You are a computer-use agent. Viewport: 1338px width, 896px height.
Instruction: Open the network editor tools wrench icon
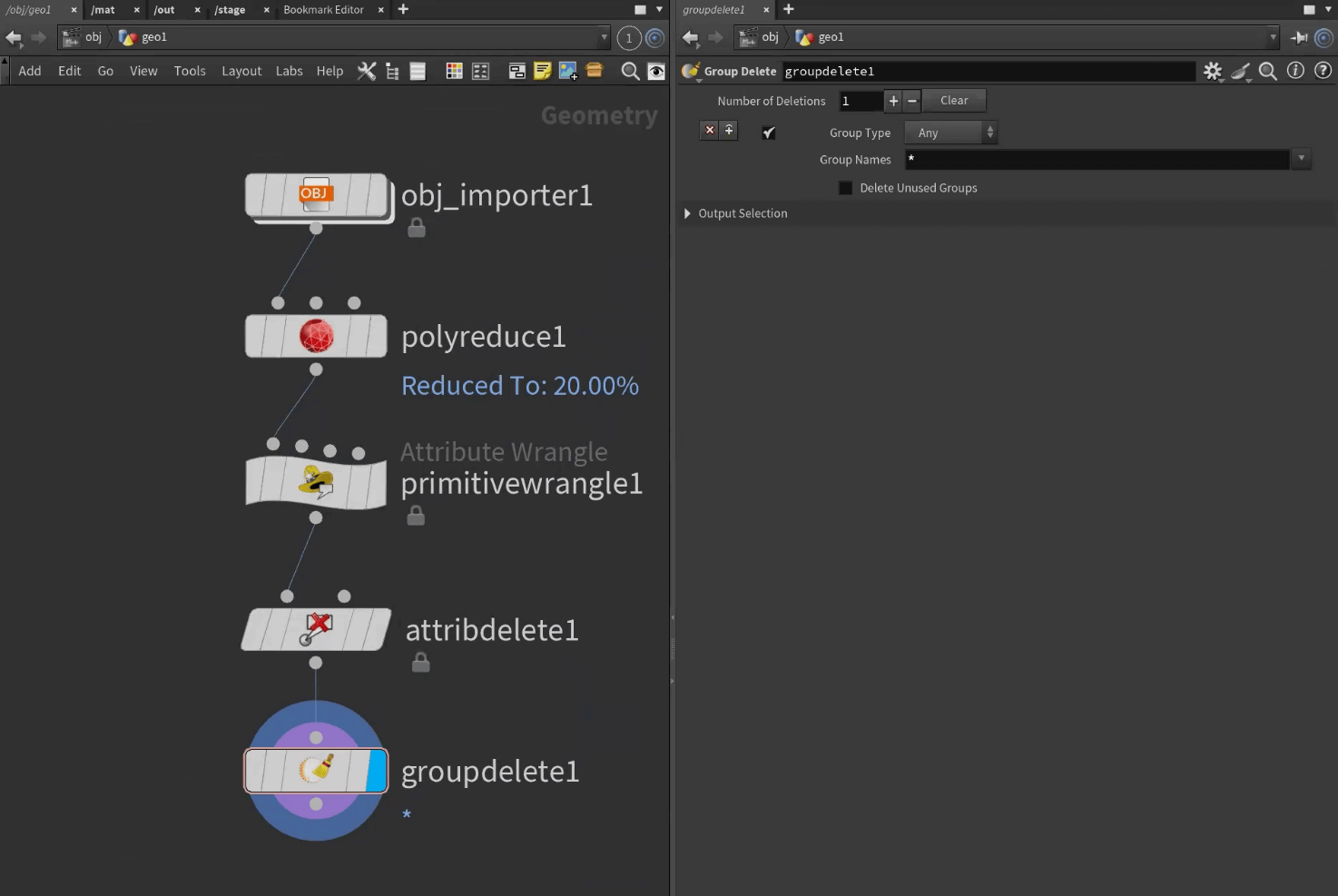[367, 71]
